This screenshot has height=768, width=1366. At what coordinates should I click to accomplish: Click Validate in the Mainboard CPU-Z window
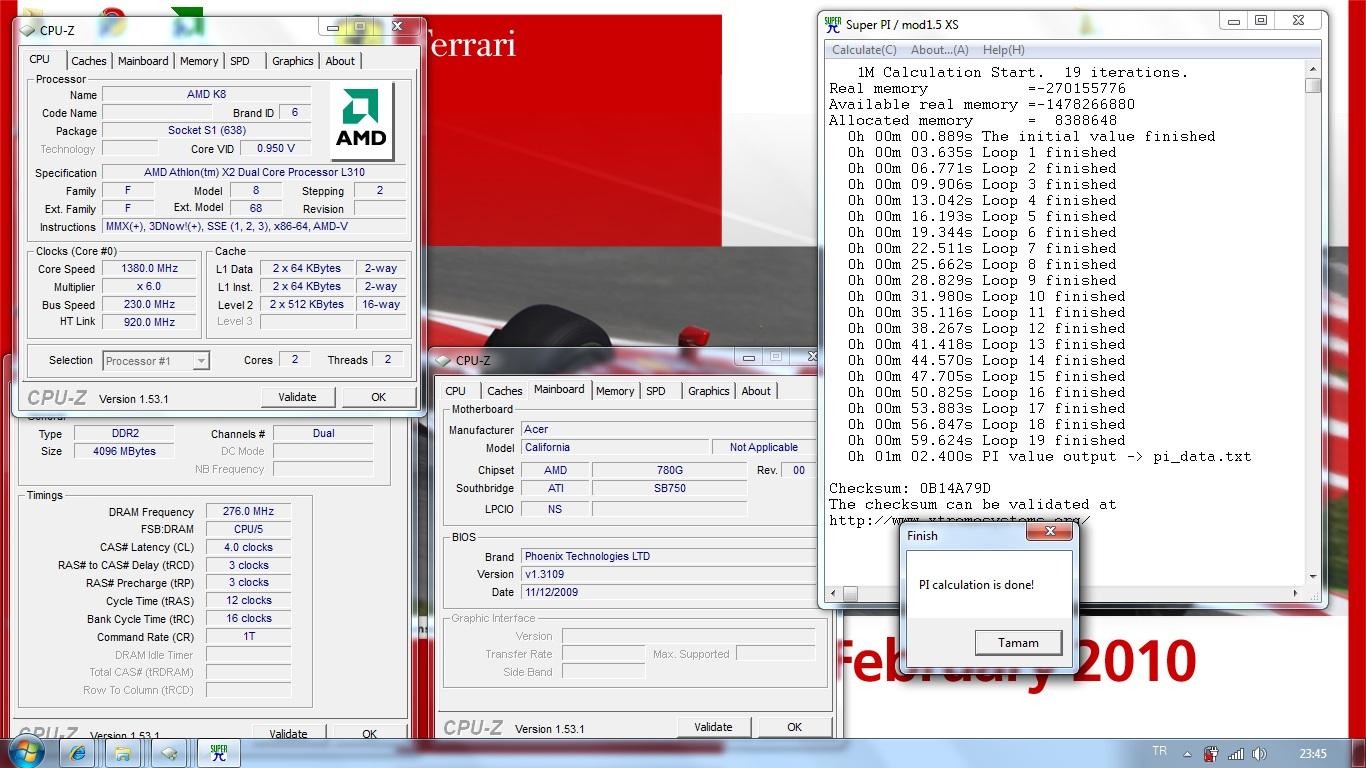pyautogui.click(x=713, y=727)
